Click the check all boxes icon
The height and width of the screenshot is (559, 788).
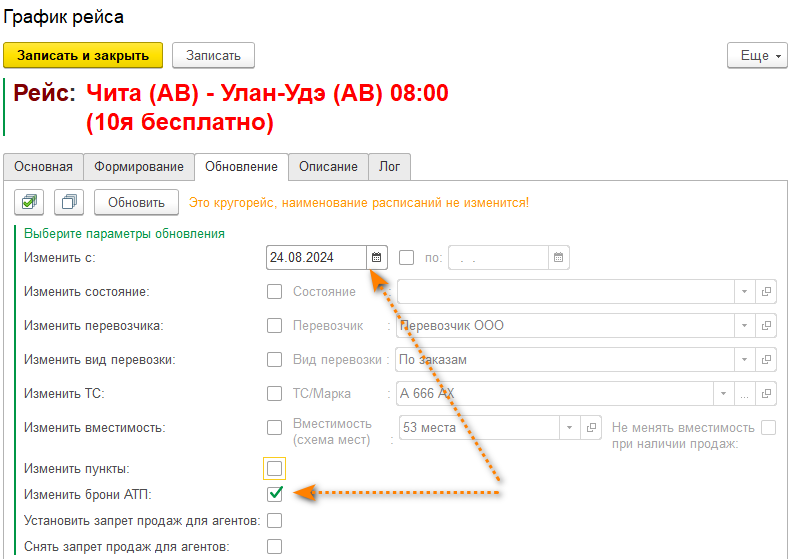pos(29,202)
